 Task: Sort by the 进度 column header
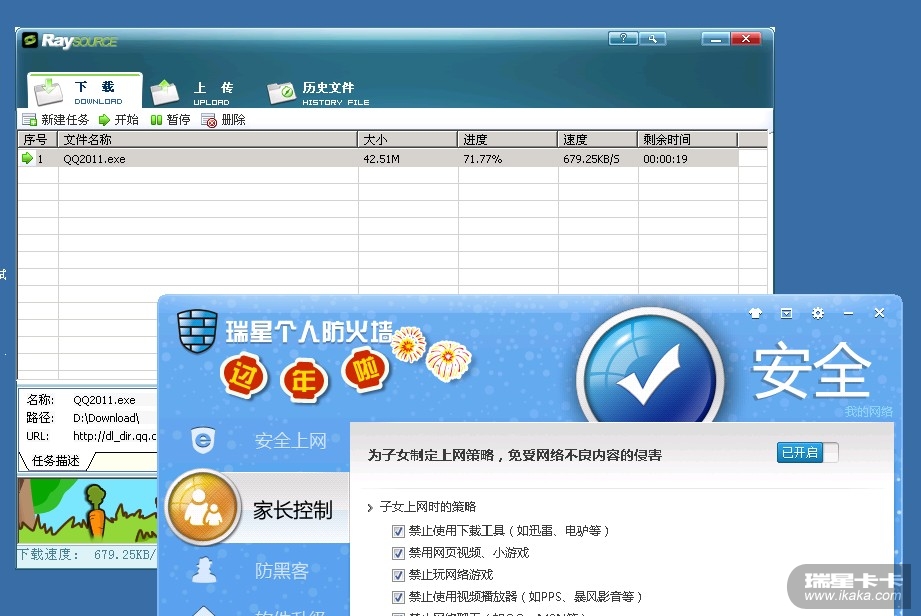point(507,140)
